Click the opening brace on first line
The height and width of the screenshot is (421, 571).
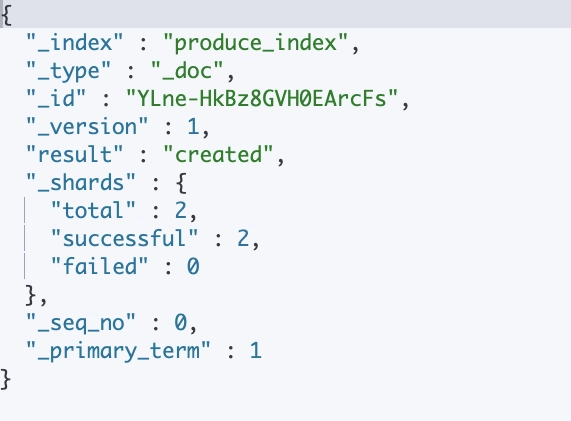(x=7, y=15)
